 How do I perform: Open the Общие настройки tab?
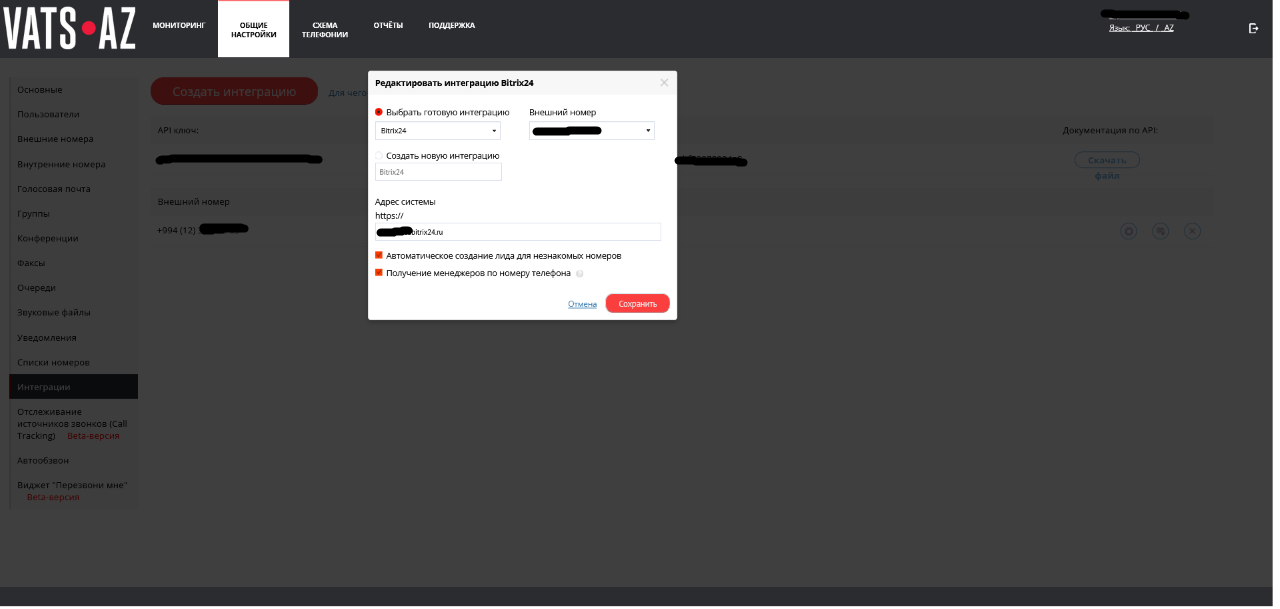point(253,29)
